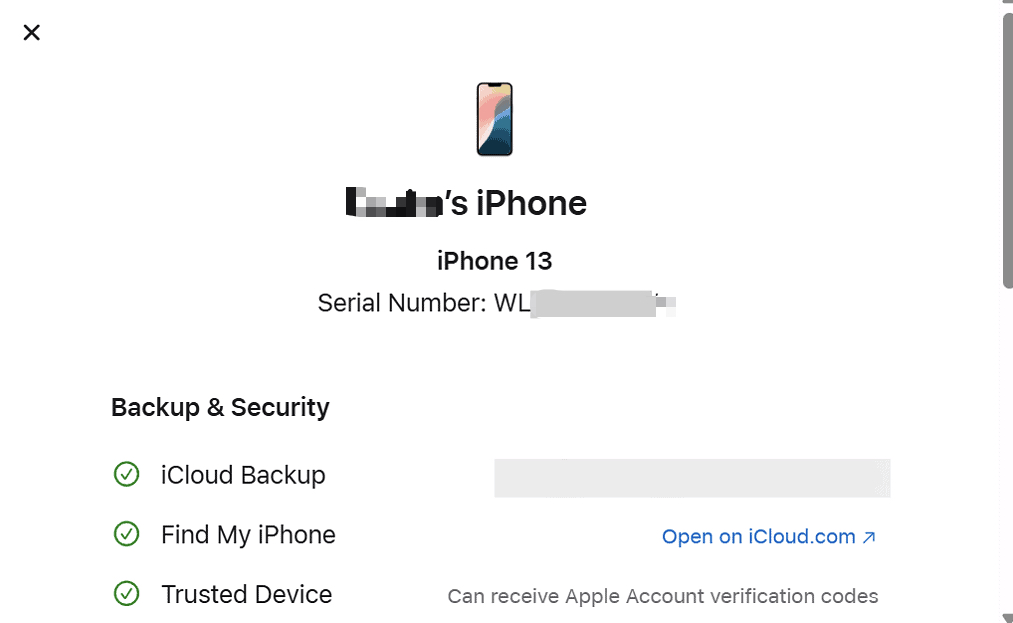The height and width of the screenshot is (623, 1013).
Task: Click the green checkmark beside Trusted Device
Action: (x=126, y=594)
